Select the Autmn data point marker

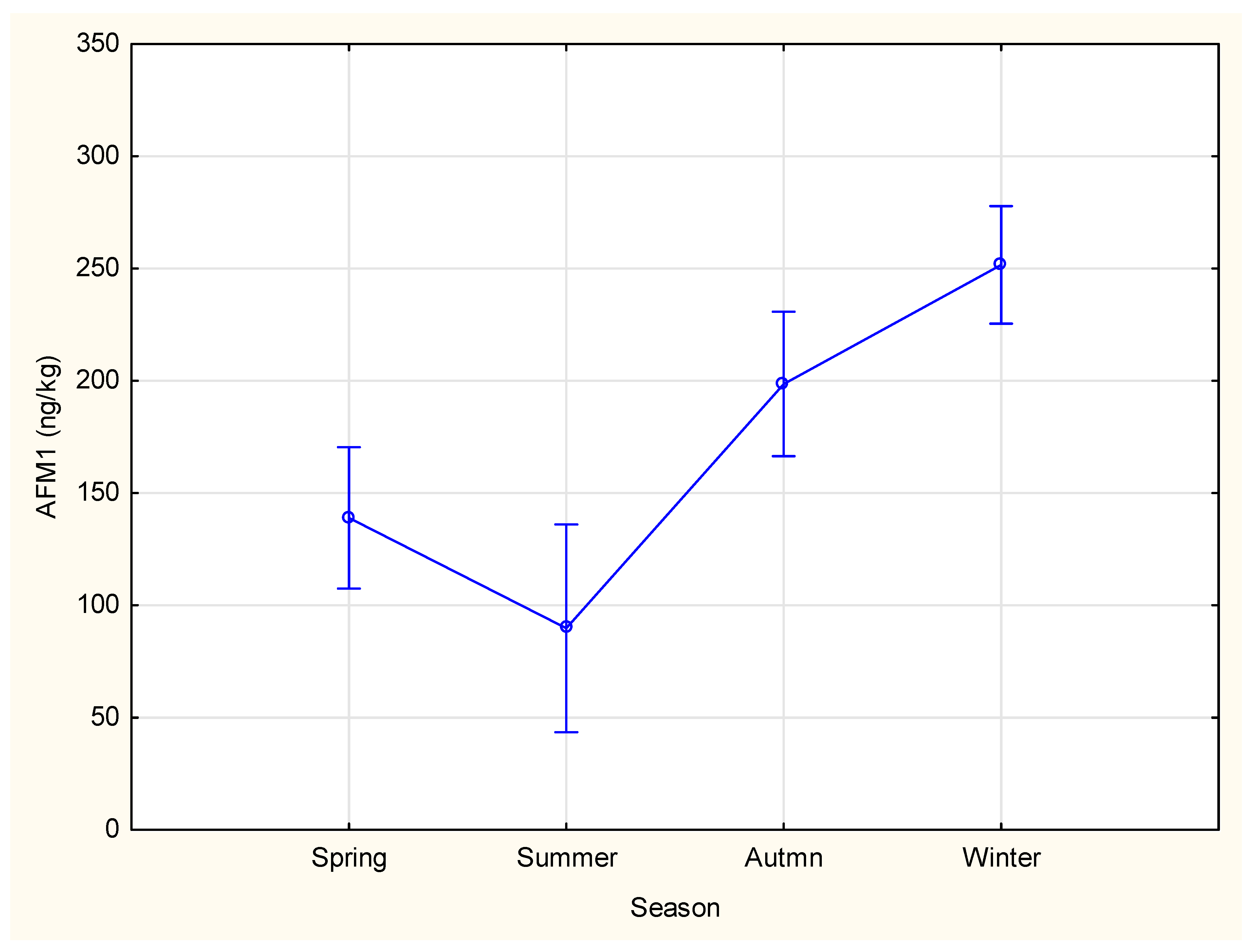coord(782,384)
